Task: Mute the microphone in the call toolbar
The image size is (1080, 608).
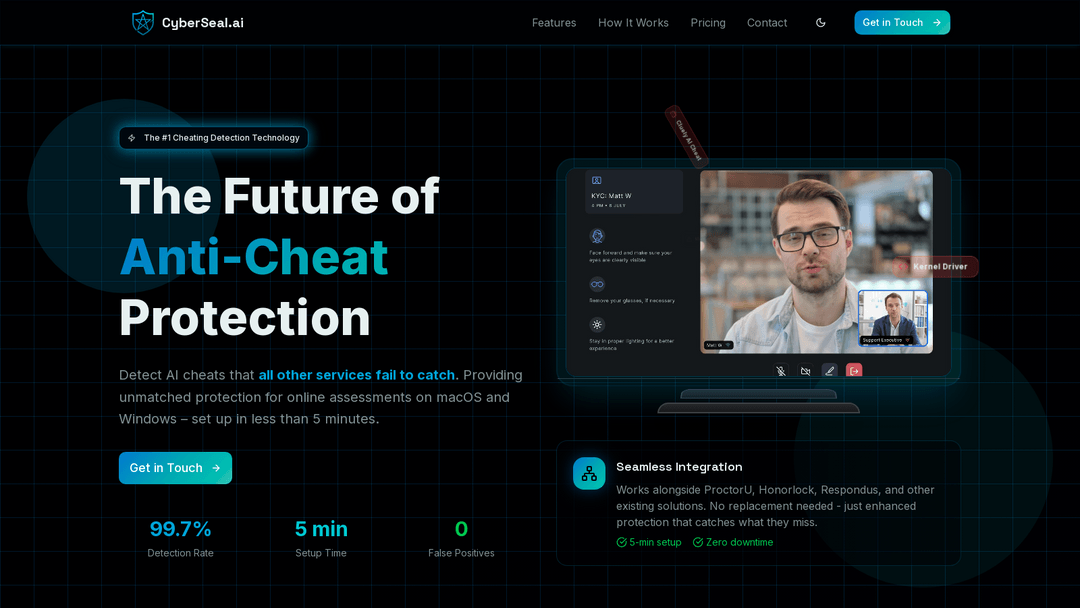Action: 781,370
